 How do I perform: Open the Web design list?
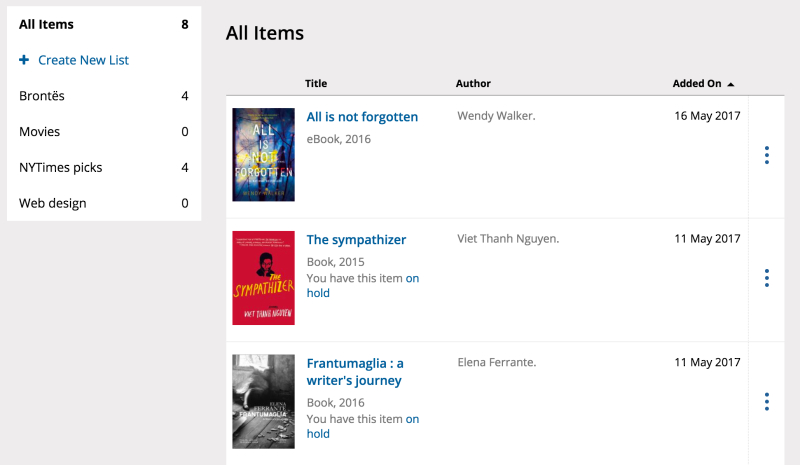[x=53, y=204]
